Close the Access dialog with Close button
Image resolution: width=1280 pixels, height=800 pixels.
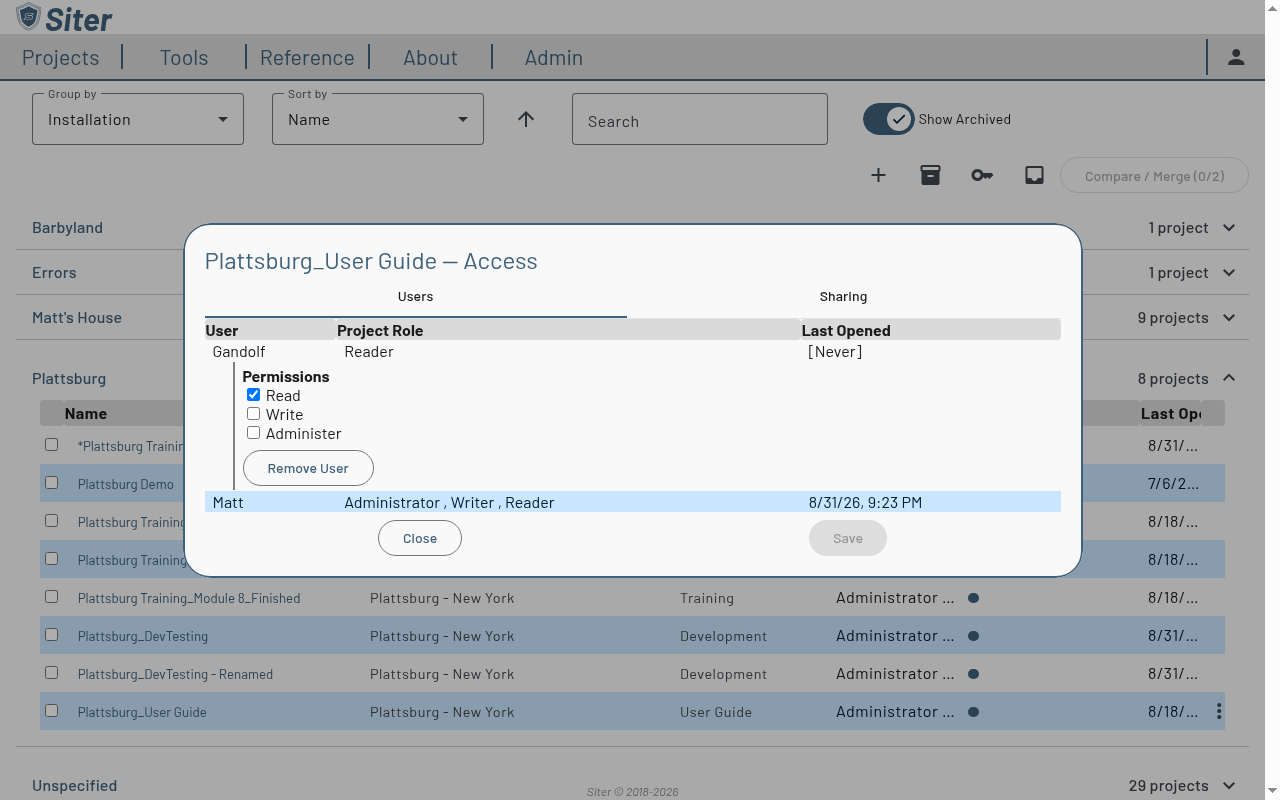pos(420,538)
